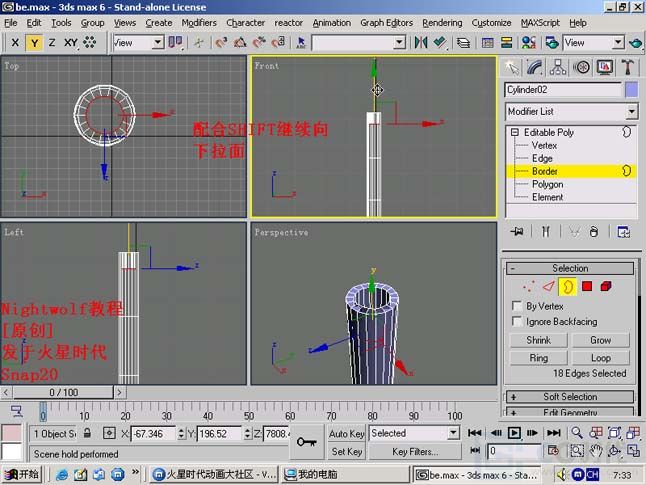Open the Schematic View icon
The image size is (646, 485).
point(506,43)
